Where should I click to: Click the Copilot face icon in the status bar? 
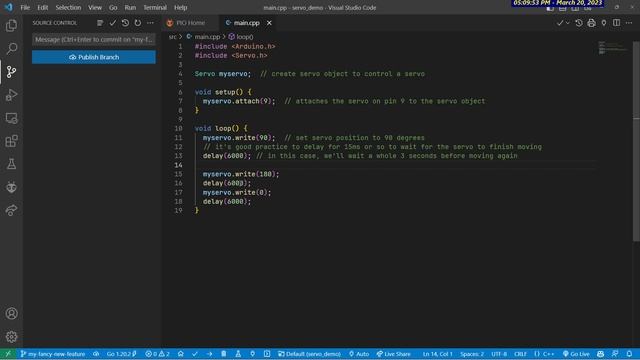pos(600,354)
